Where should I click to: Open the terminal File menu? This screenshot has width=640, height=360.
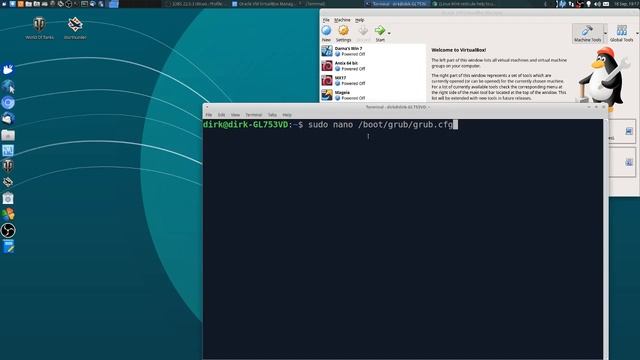coord(209,115)
